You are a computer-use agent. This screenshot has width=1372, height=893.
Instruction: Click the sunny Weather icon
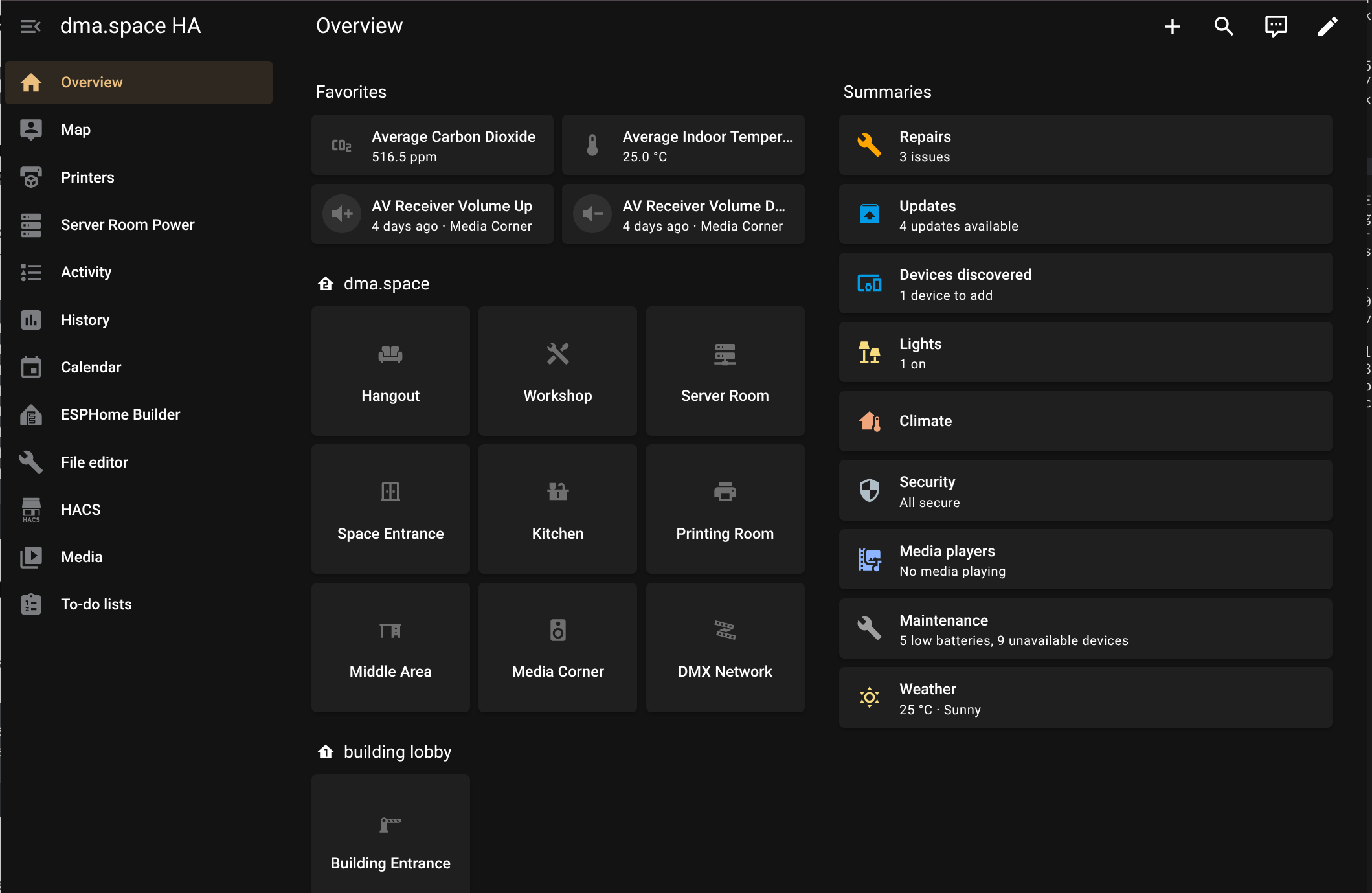coord(869,697)
